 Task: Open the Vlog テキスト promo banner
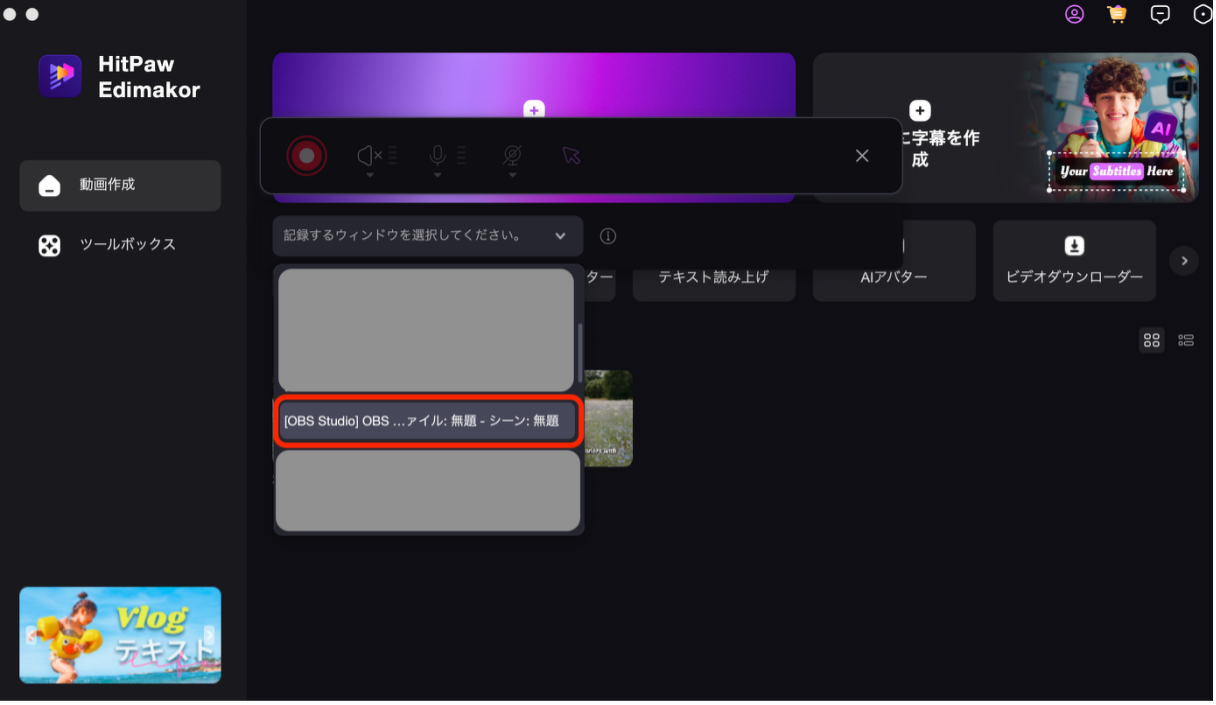pos(120,635)
